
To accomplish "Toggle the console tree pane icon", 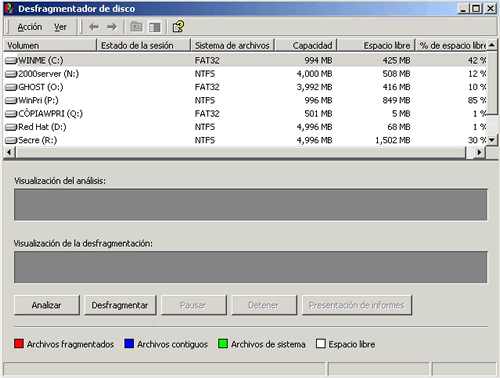I will [x=155, y=27].
